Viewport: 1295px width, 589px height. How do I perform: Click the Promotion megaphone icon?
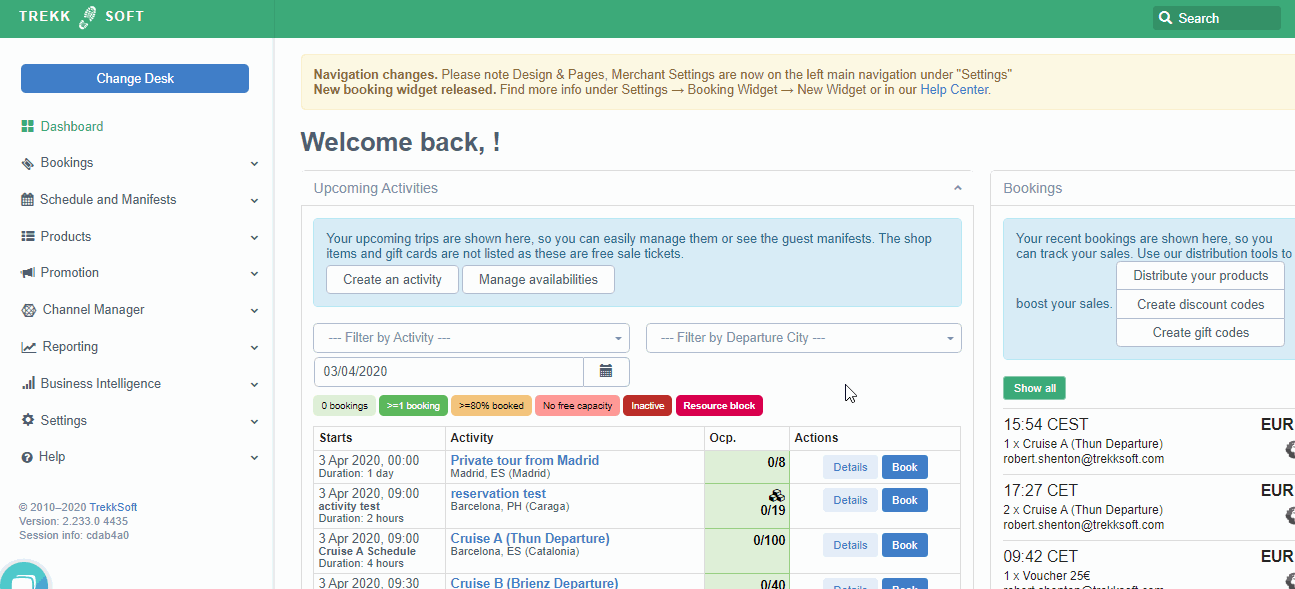(28, 273)
